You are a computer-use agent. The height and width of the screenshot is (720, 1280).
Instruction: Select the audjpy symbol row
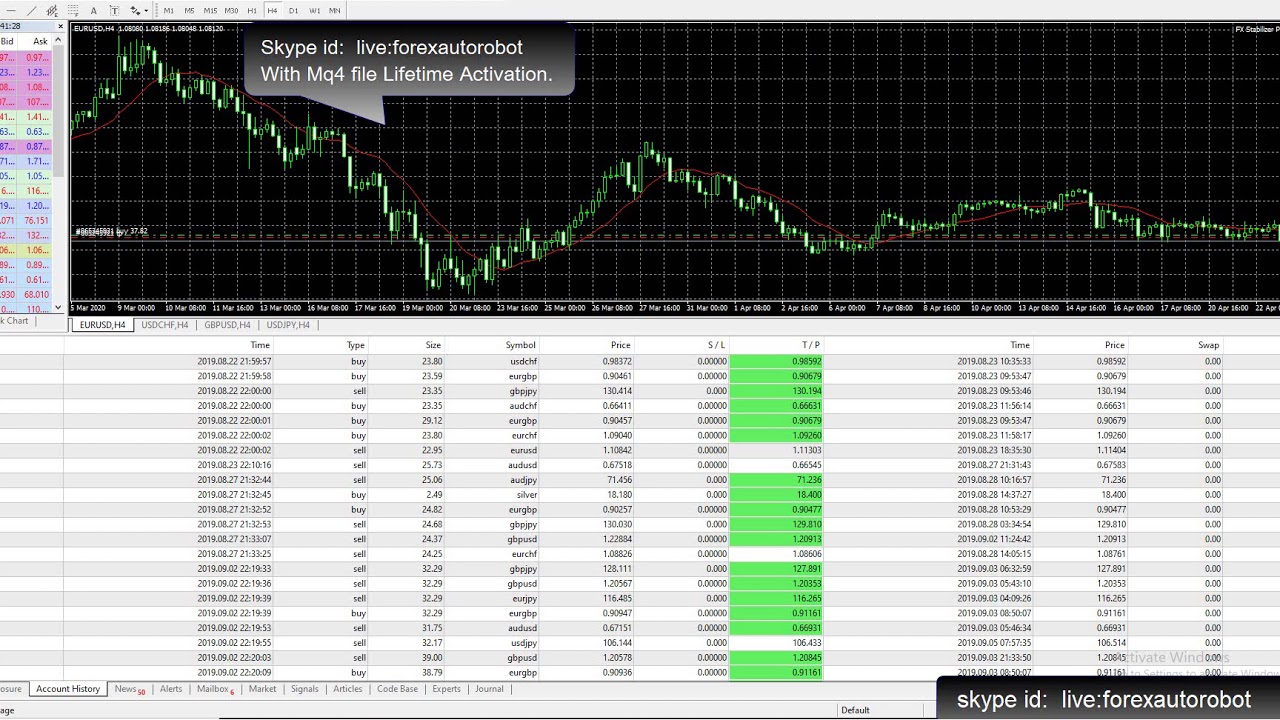click(x=640, y=480)
